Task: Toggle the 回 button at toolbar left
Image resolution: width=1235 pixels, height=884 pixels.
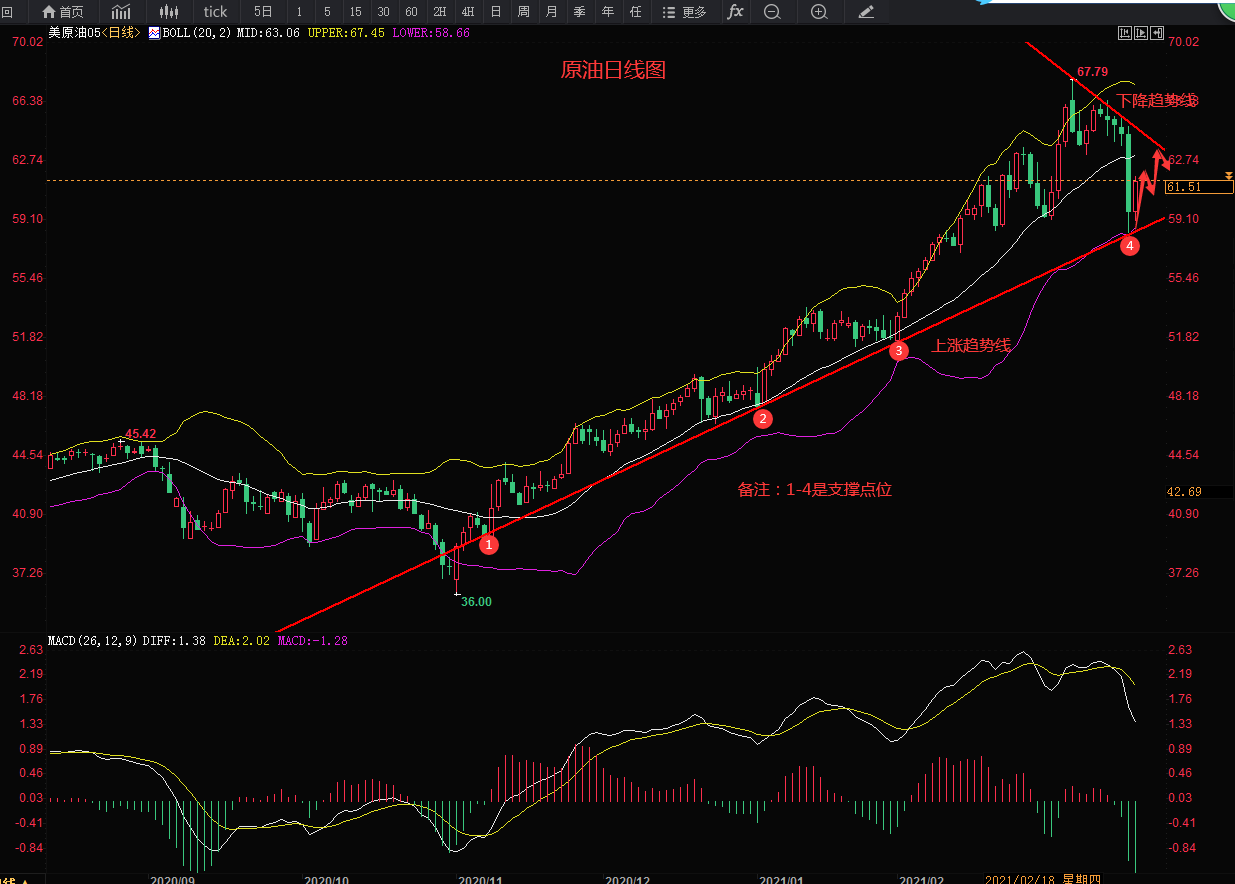Action: click(7, 12)
